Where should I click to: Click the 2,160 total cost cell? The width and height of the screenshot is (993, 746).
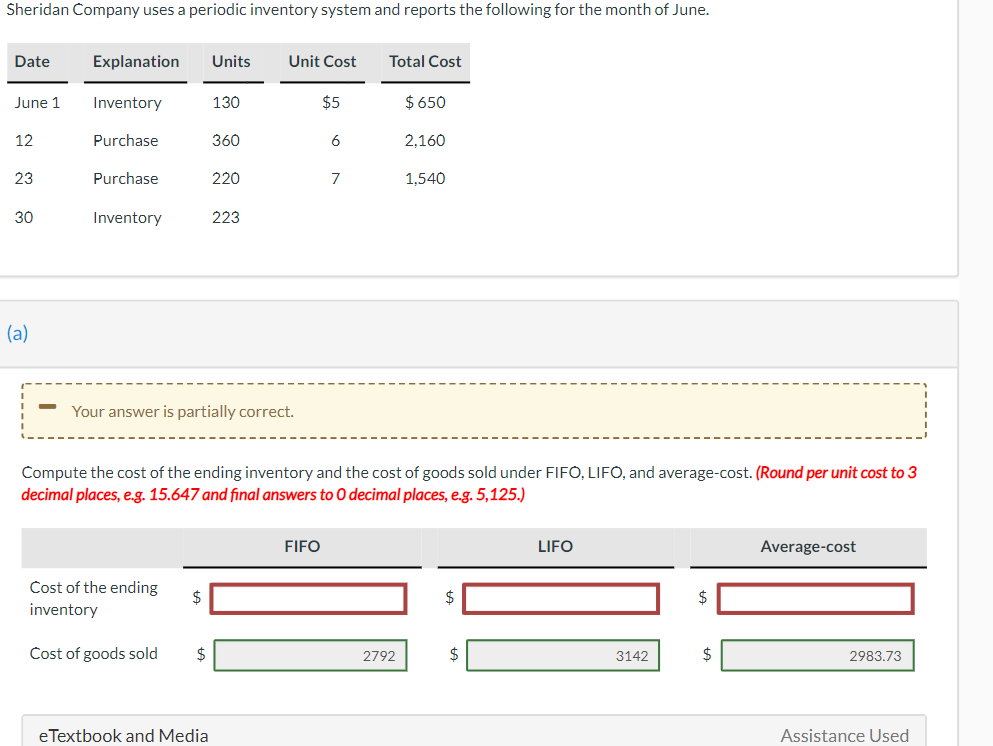(x=425, y=141)
